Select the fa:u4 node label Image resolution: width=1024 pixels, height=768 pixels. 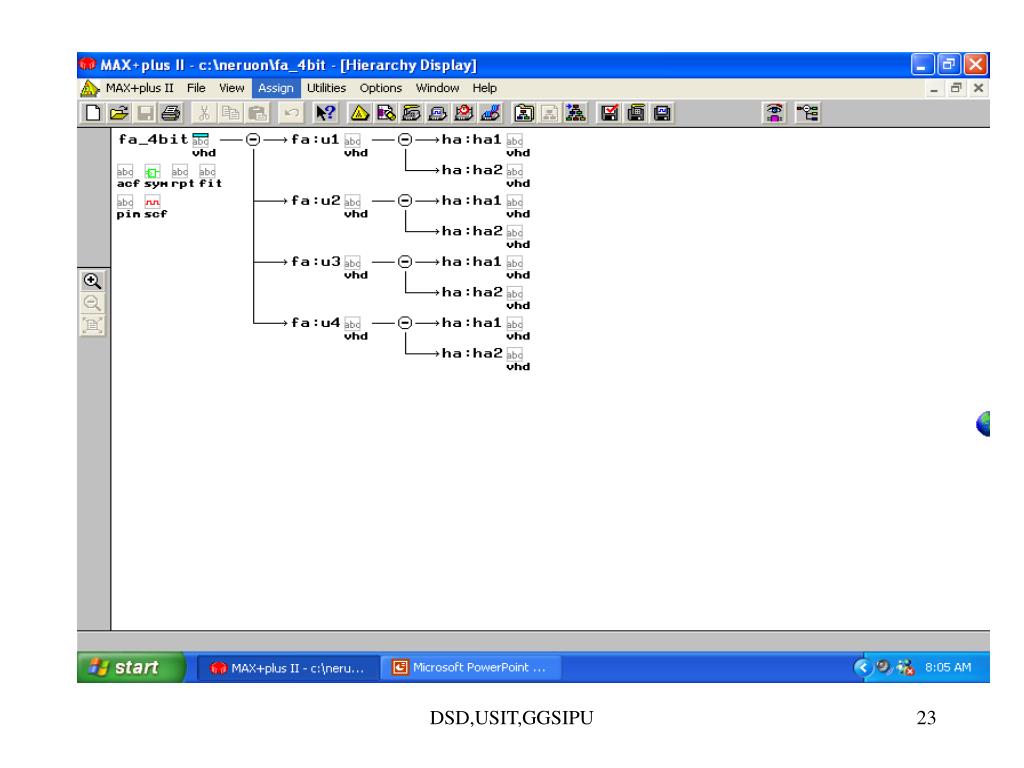click(315, 323)
